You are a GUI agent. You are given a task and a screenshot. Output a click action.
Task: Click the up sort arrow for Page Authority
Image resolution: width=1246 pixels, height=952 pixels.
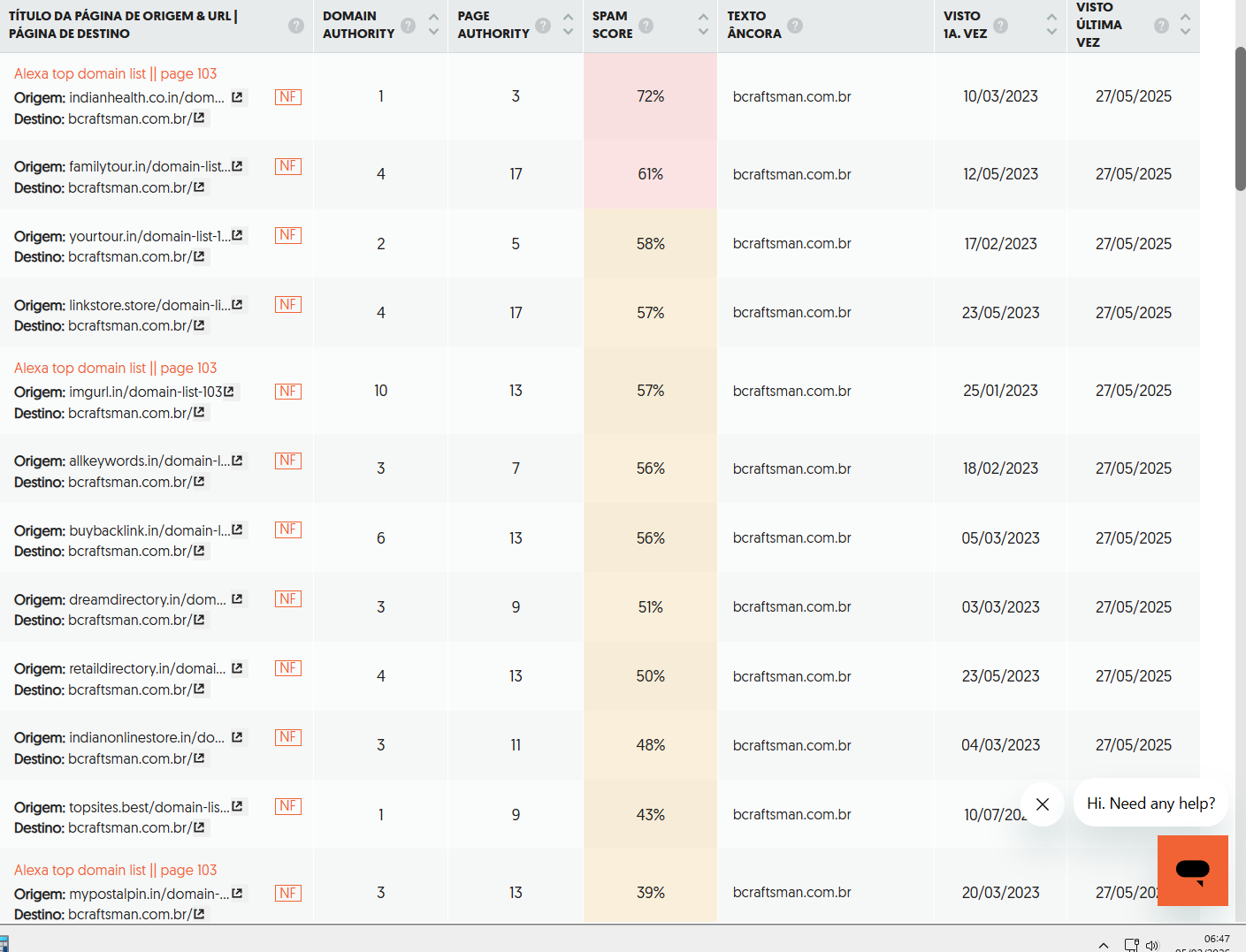[x=568, y=18]
